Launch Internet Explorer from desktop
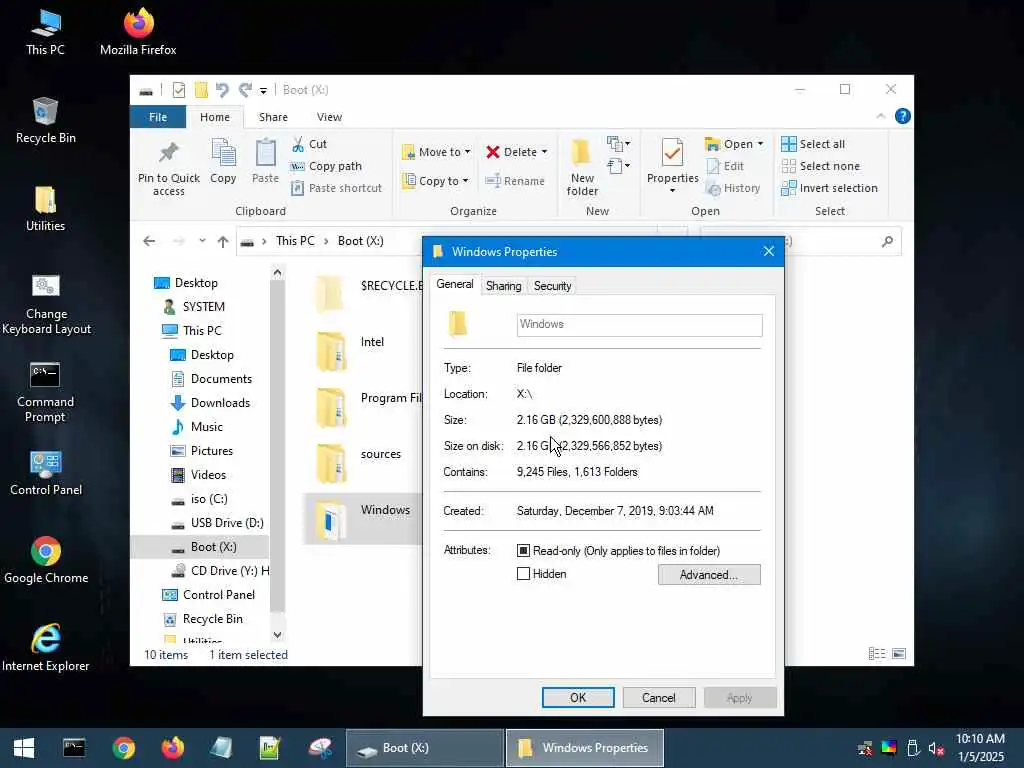 [46, 648]
